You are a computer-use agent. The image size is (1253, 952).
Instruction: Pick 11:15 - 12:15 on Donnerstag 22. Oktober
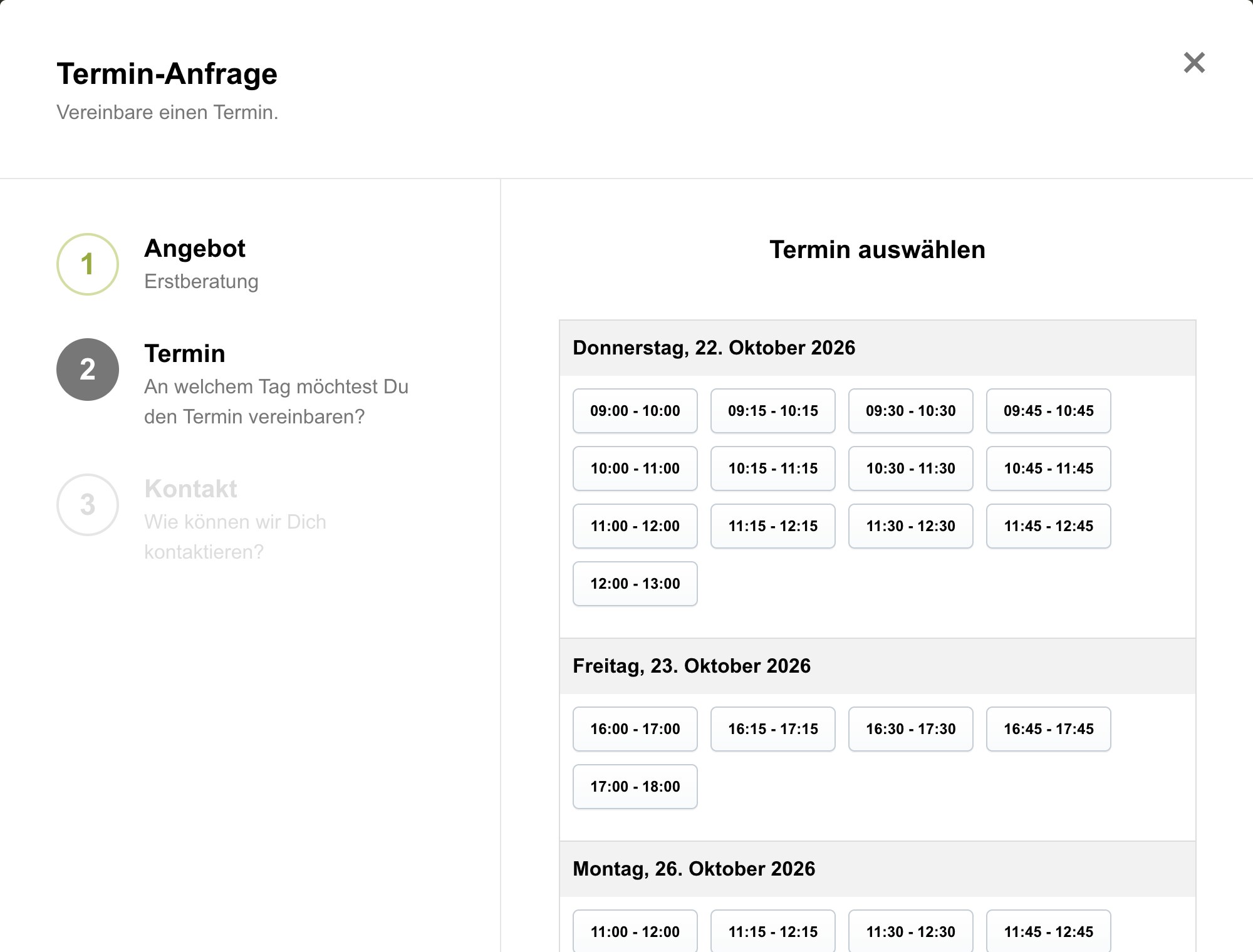pos(773,526)
